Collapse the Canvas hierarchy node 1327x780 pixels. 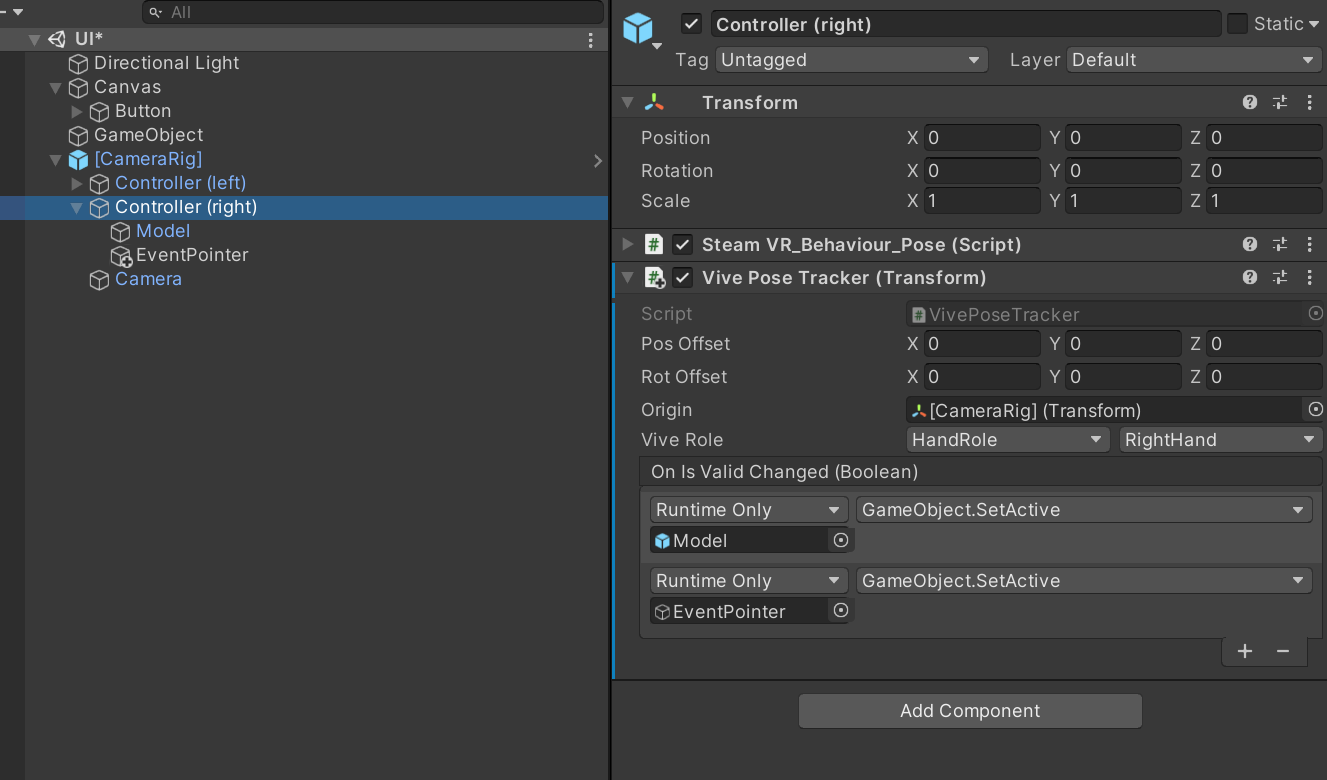coord(56,87)
